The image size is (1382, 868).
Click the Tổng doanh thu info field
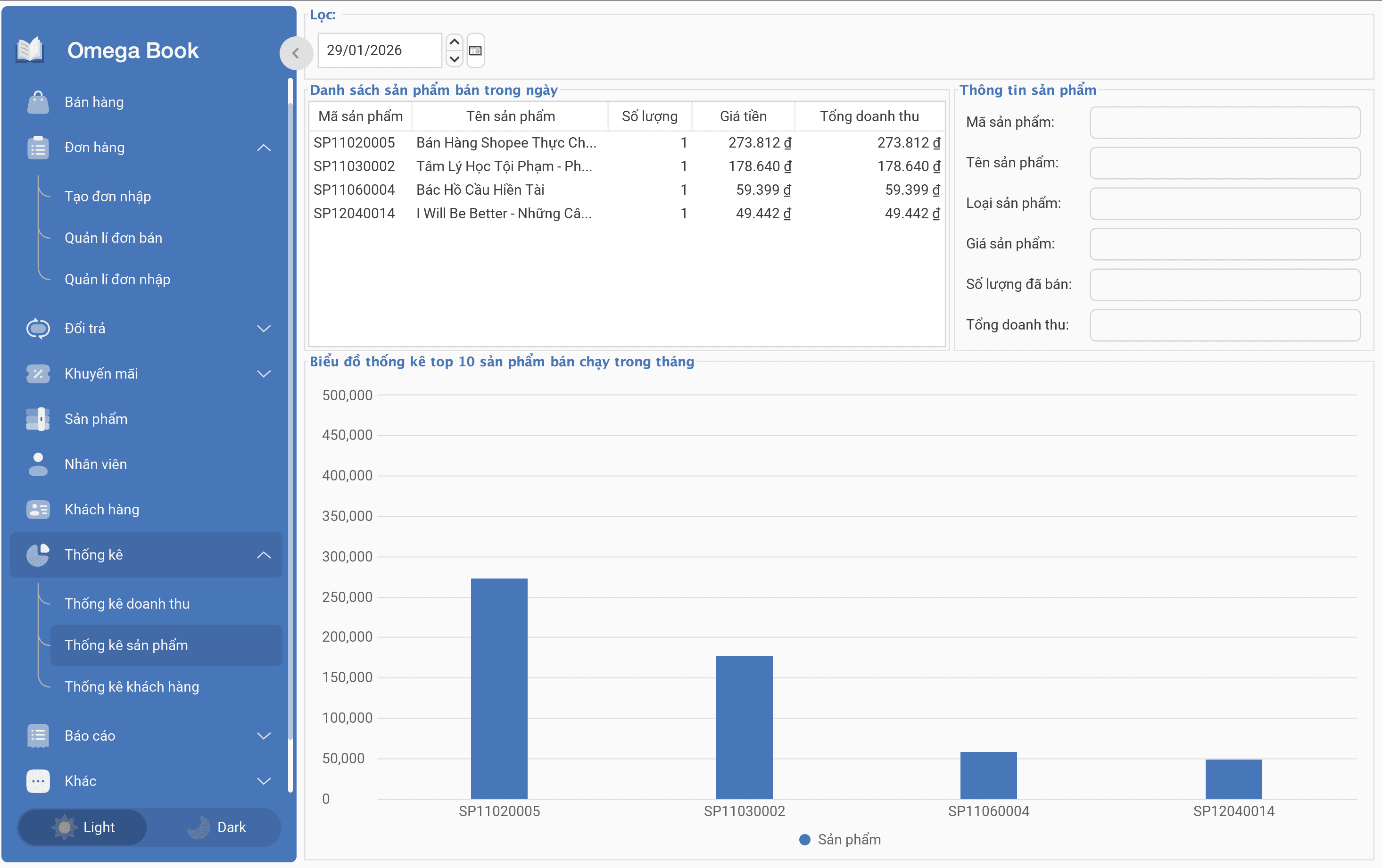[x=1225, y=325]
